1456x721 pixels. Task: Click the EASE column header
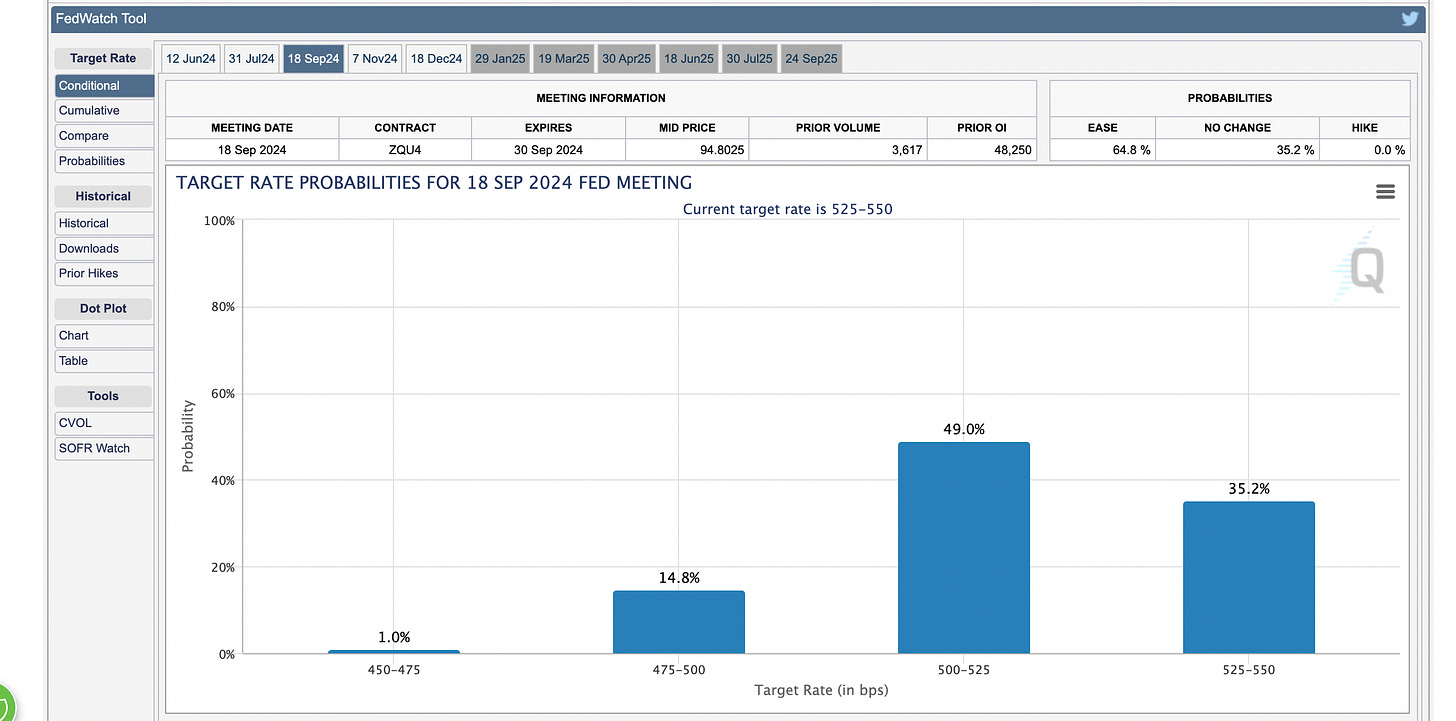pyautogui.click(x=1103, y=128)
